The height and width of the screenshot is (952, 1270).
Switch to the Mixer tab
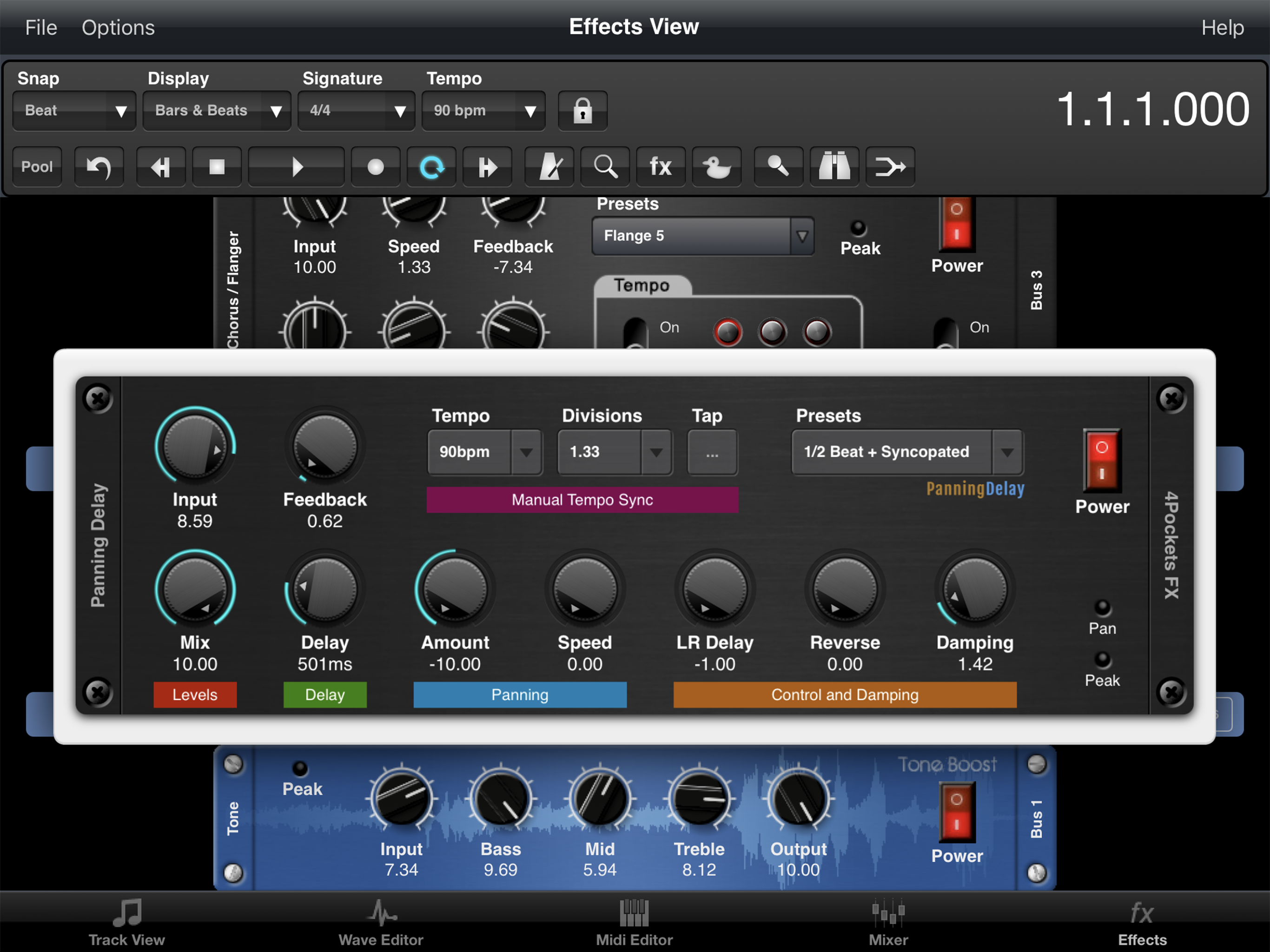(x=887, y=923)
